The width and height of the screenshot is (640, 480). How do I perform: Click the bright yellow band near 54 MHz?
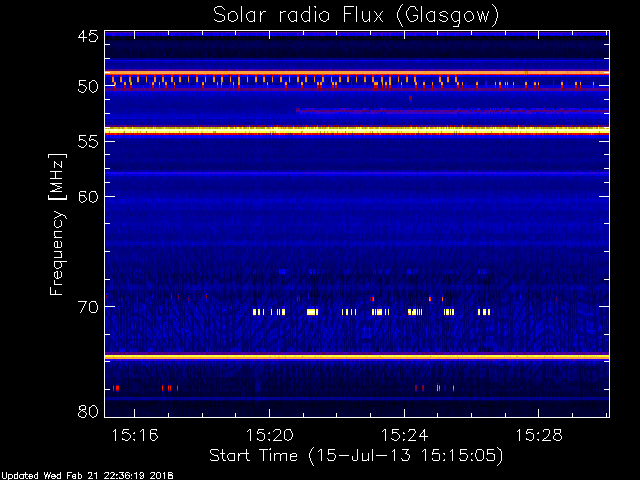tap(357, 131)
